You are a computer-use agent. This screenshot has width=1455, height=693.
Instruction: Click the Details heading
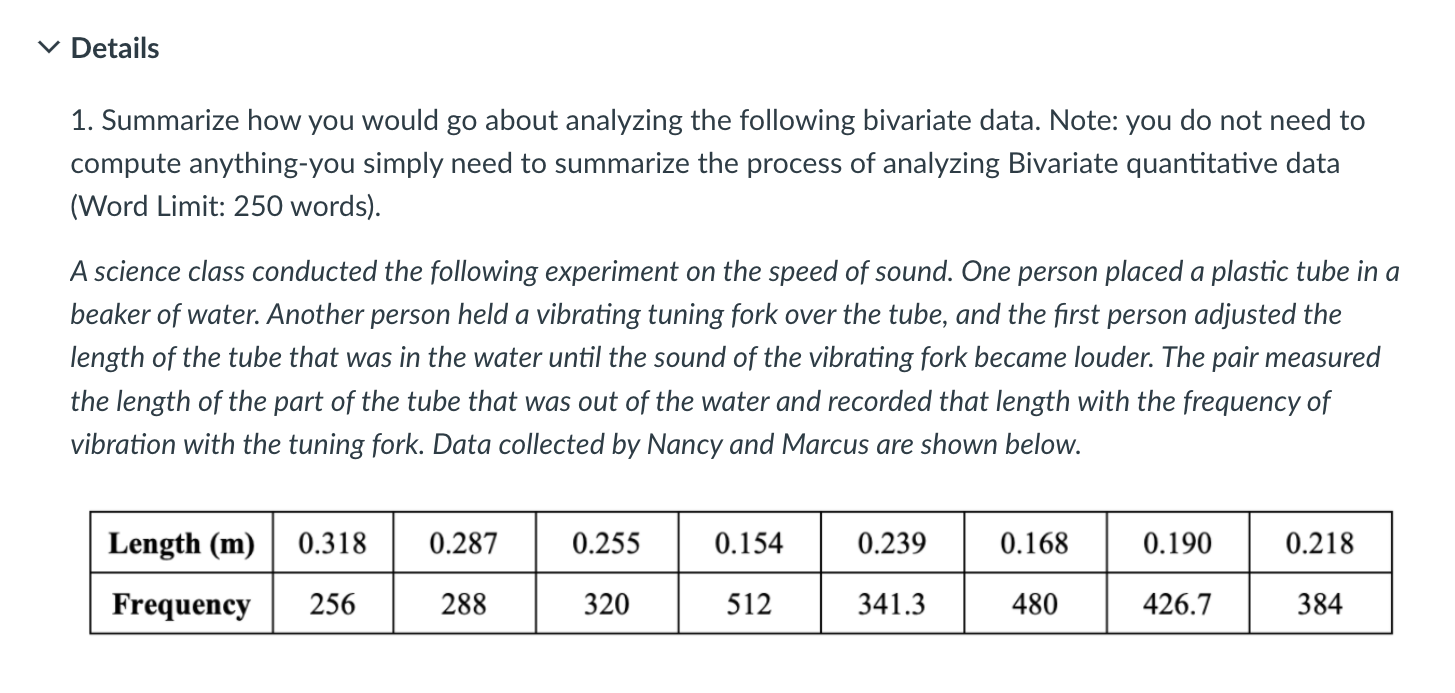(x=113, y=47)
